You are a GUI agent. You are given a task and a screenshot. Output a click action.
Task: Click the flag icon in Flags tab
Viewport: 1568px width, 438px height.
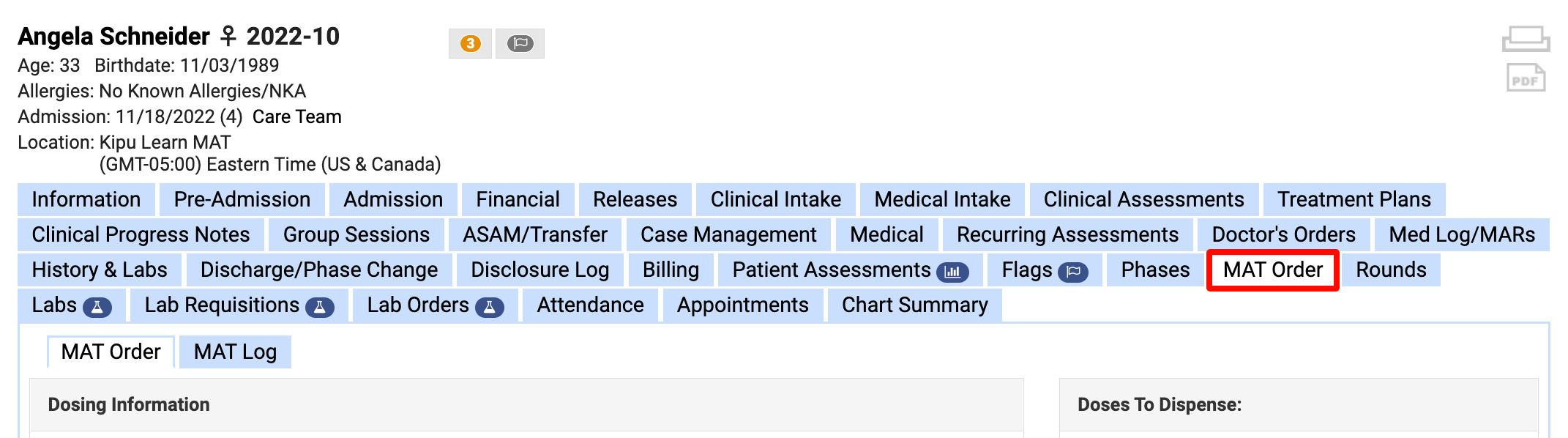[1073, 272]
